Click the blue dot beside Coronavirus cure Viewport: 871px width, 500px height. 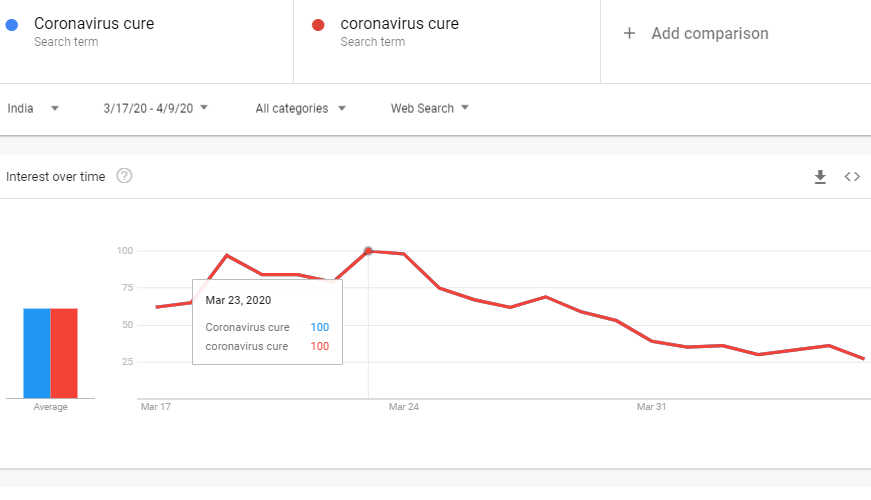tap(12, 24)
